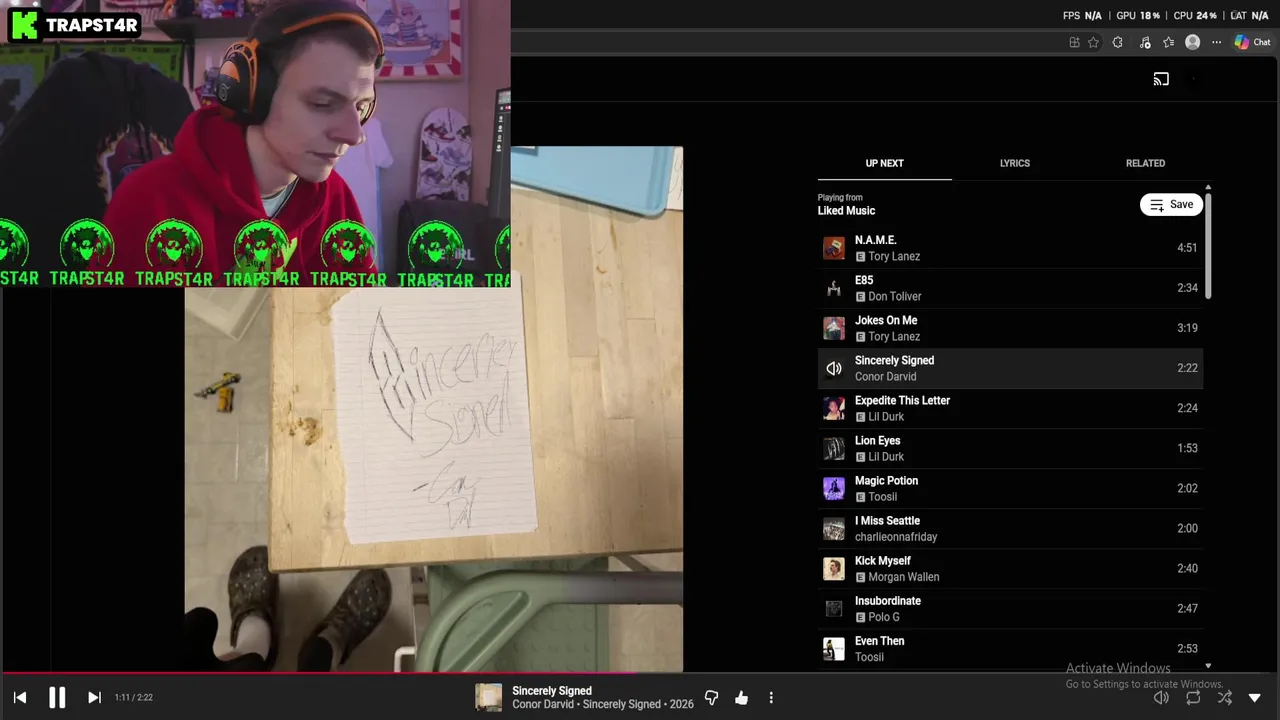Go back to previous track
1280x720 pixels.
tap(20, 697)
